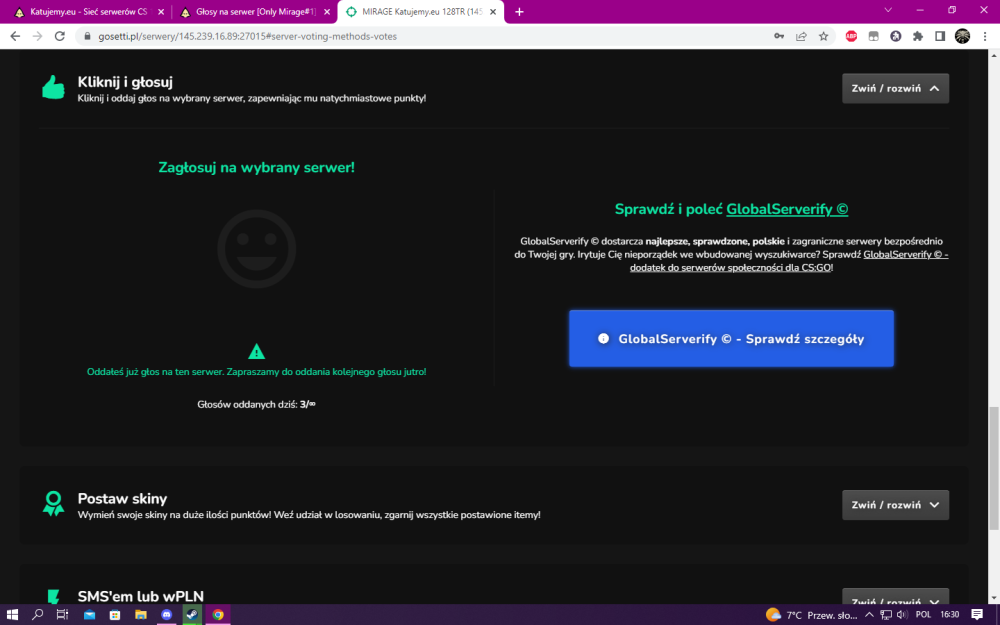Open the Extensions puzzle icon
Viewport: 1000px width, 625px height.
point(918,36)
